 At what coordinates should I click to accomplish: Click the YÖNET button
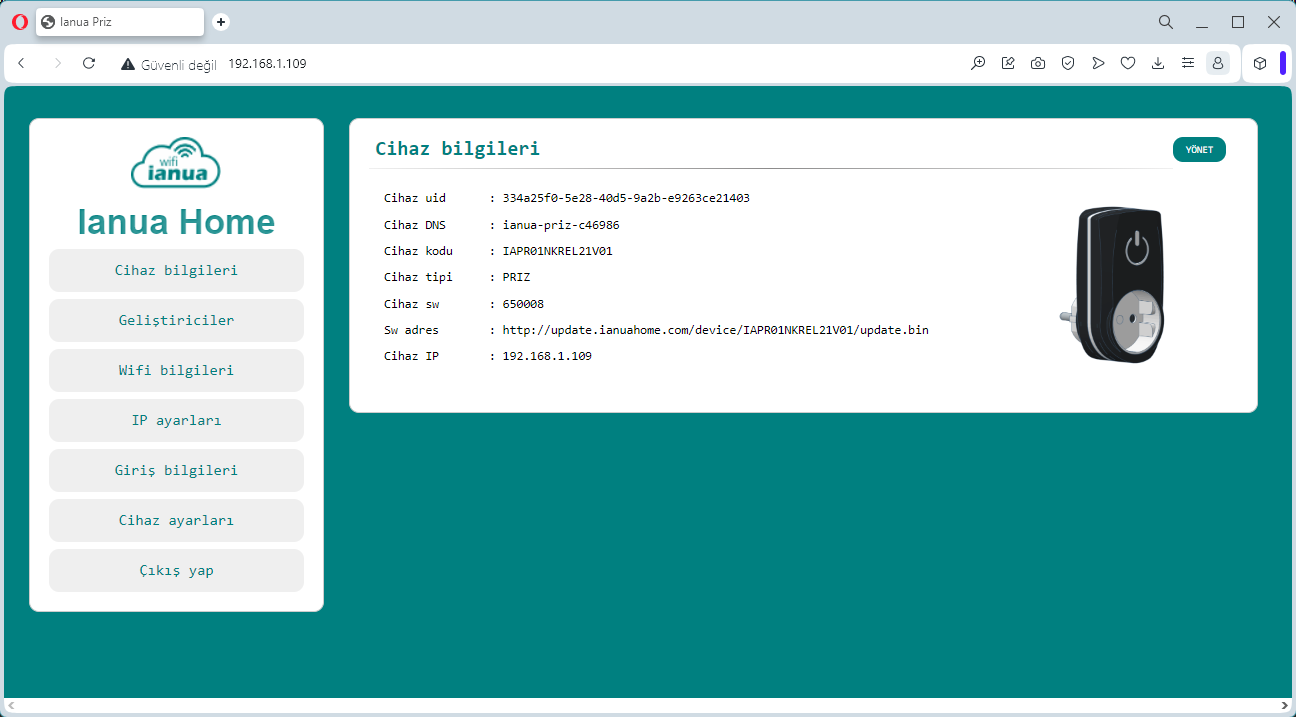coord(1199,149)
